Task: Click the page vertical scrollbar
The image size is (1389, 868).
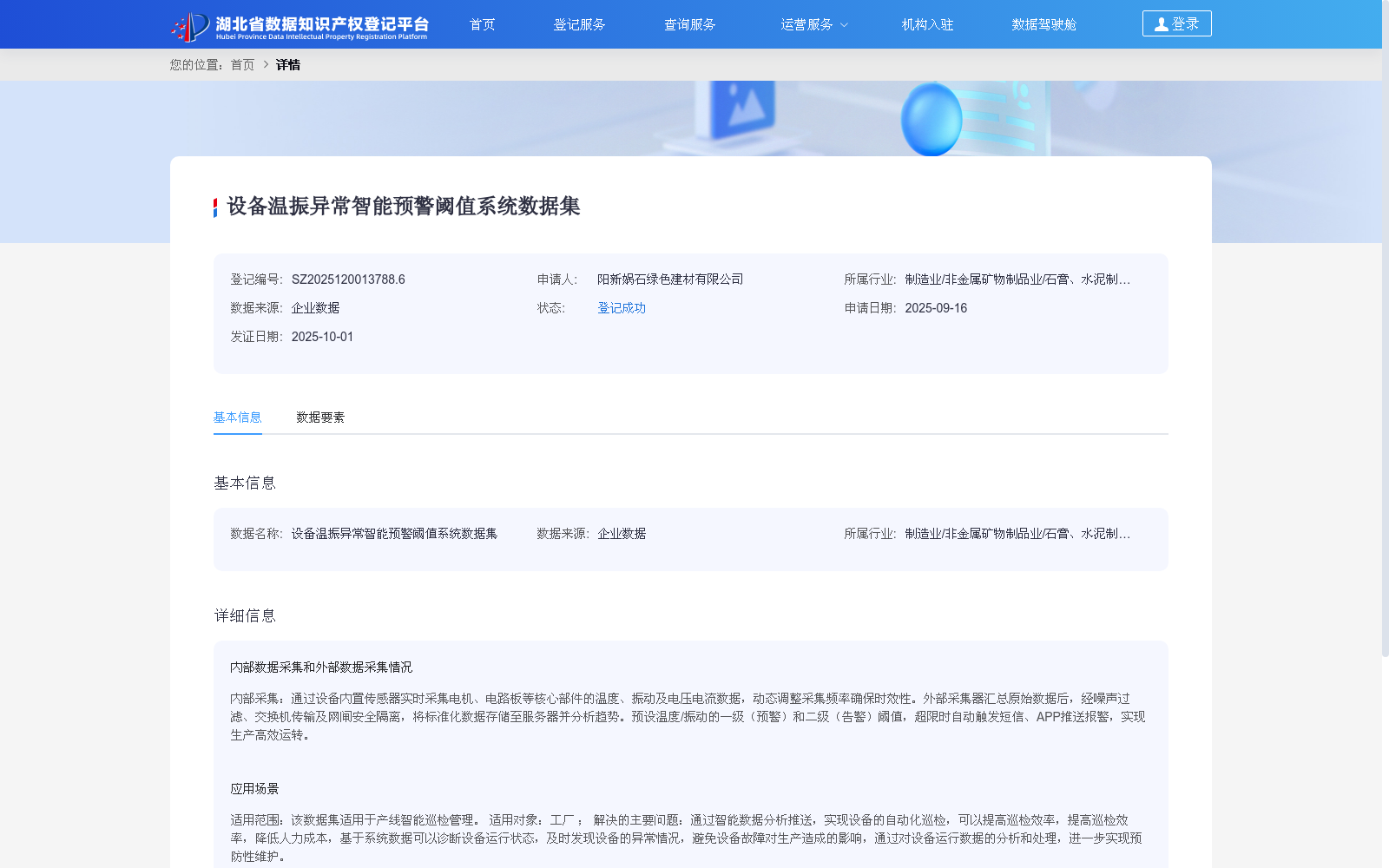Action: [x=1386, y=330]
